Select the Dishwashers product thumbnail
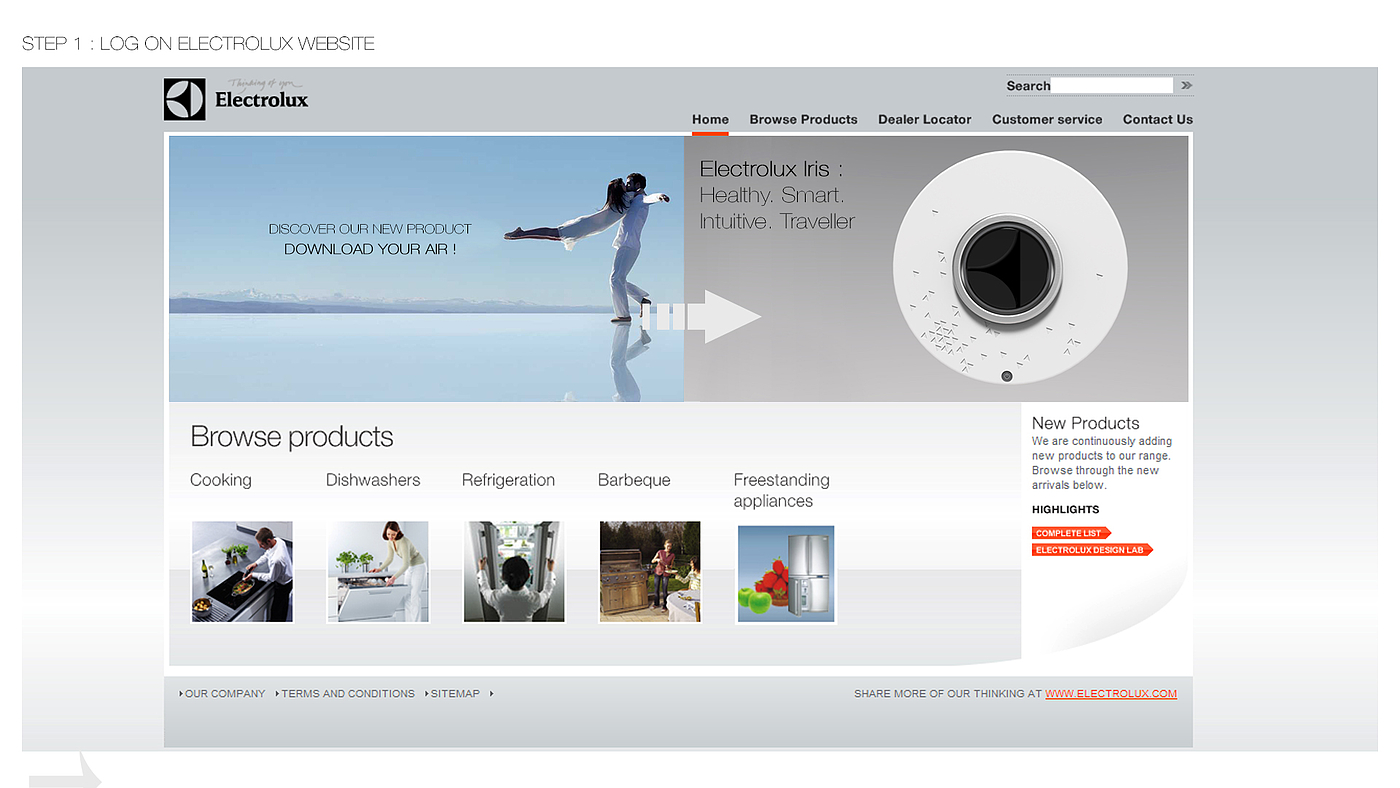The image size is (1400, 788). [x=378, y=572]
